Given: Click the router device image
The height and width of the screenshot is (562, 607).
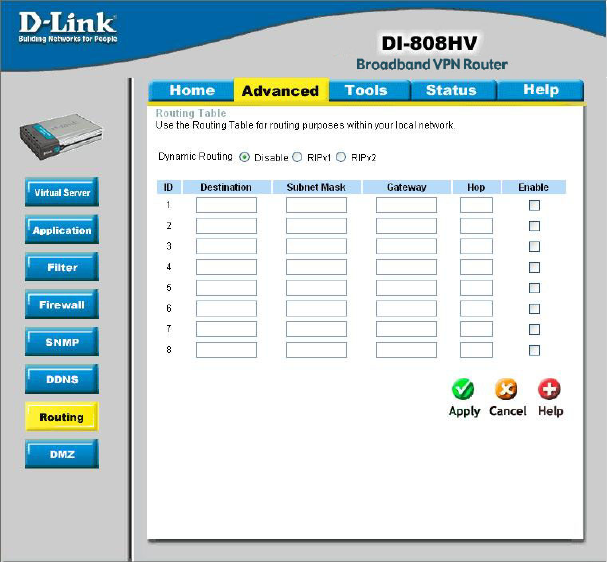Looking at the screenshot, I should tap(62, 136).
